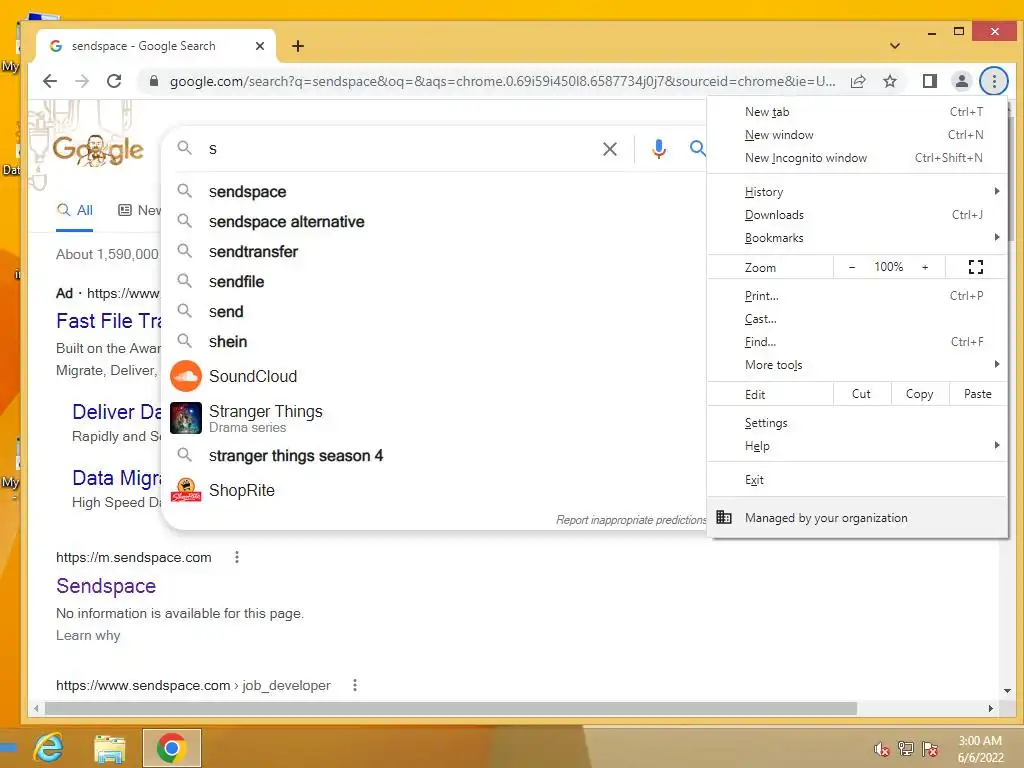
Task: Decrease zoom with minus button
Action: click(x=852, y=267)
